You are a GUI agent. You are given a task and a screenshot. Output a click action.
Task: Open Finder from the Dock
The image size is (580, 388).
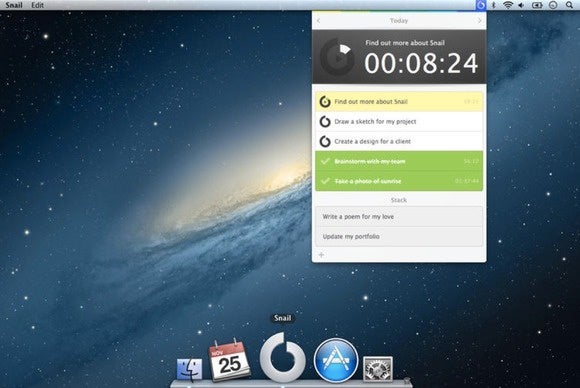tap(189, 369)
